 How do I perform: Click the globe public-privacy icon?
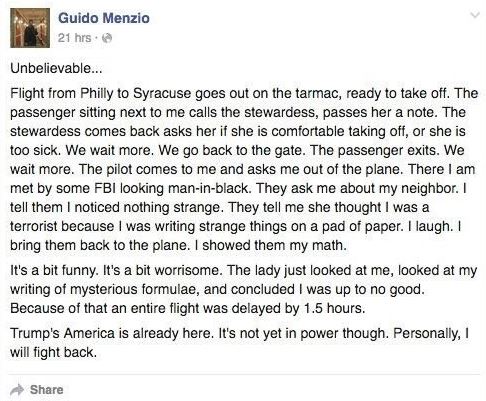pos(106,38)
